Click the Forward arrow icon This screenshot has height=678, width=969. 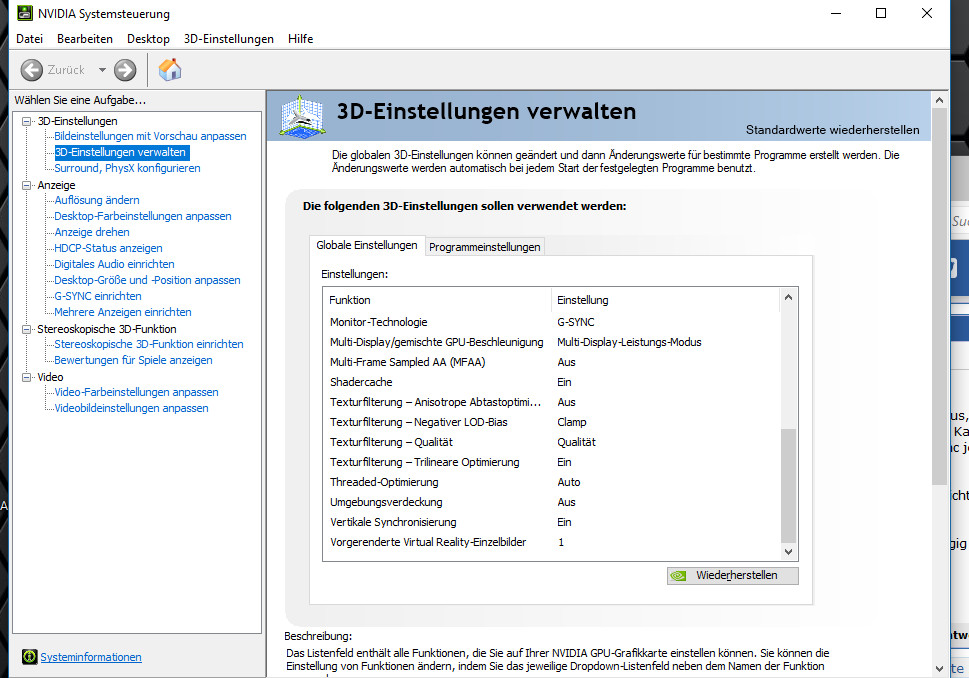(x=125, y=70)
